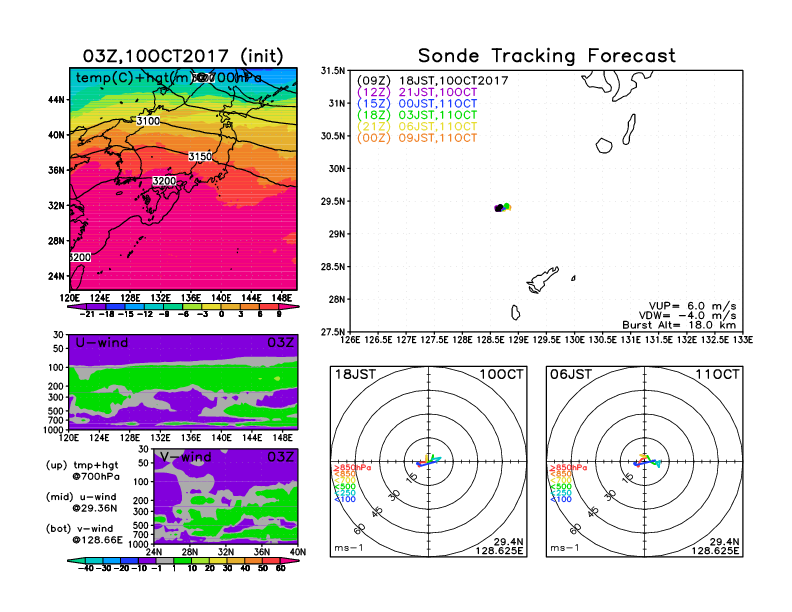
Task: Click the "@29.36N" latitude text
Action: (x=94, y=508)
